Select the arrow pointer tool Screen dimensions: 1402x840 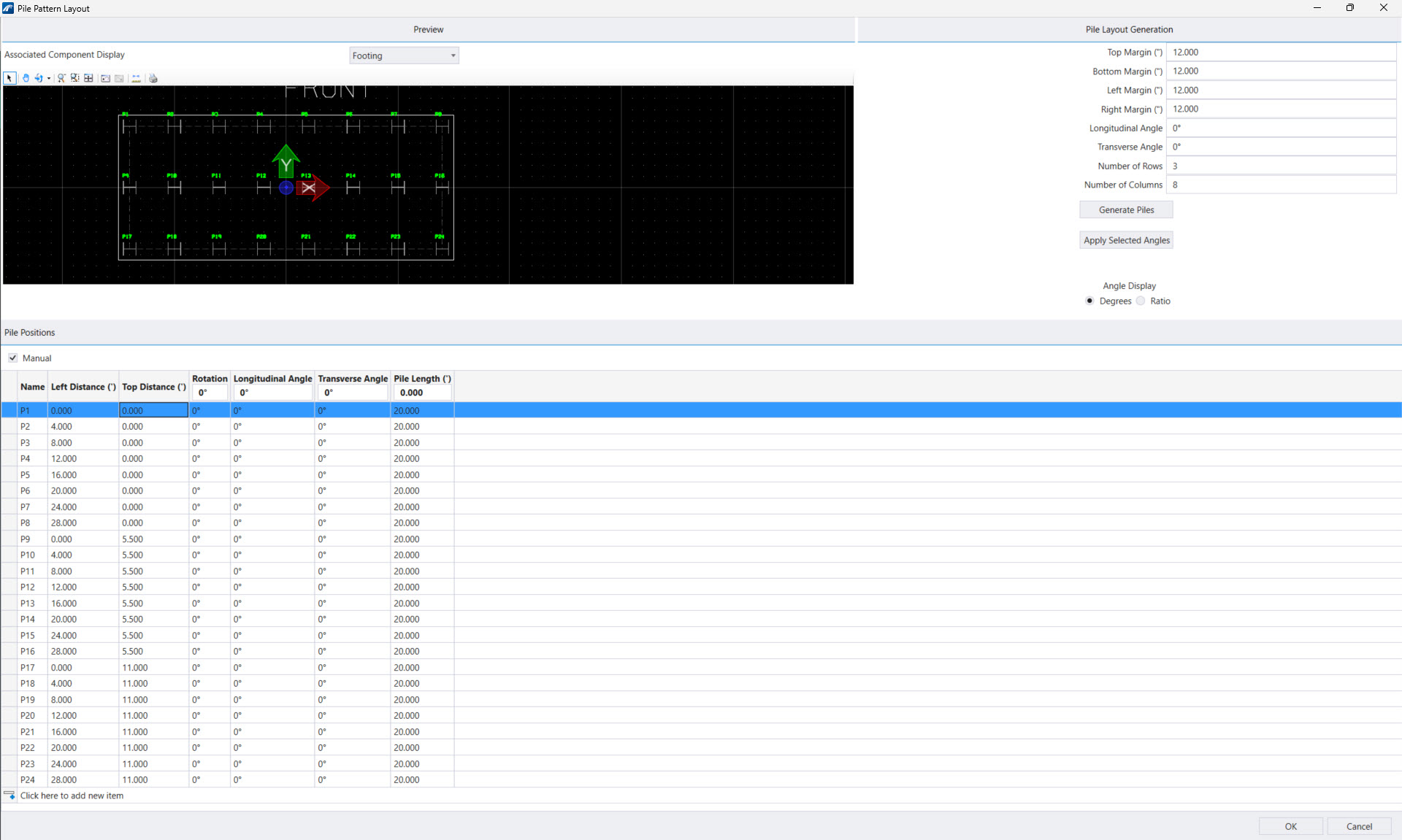coord(9,78)
